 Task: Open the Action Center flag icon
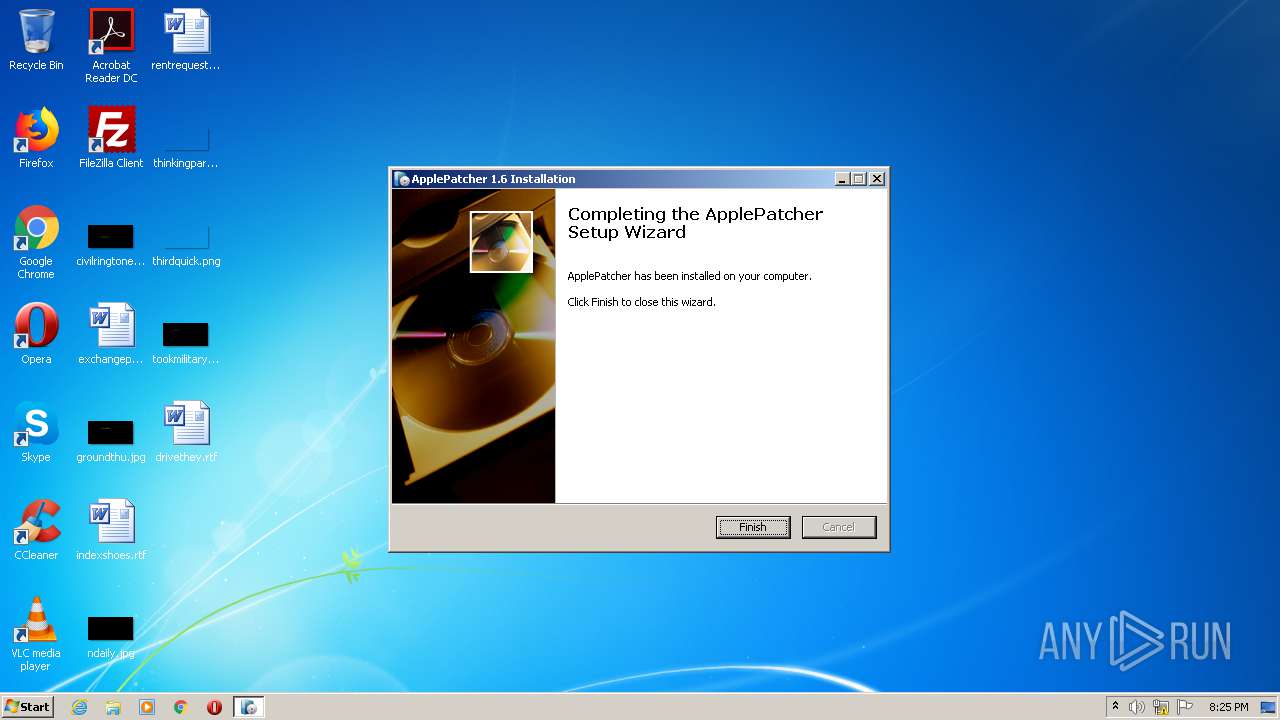point(1185,707)
